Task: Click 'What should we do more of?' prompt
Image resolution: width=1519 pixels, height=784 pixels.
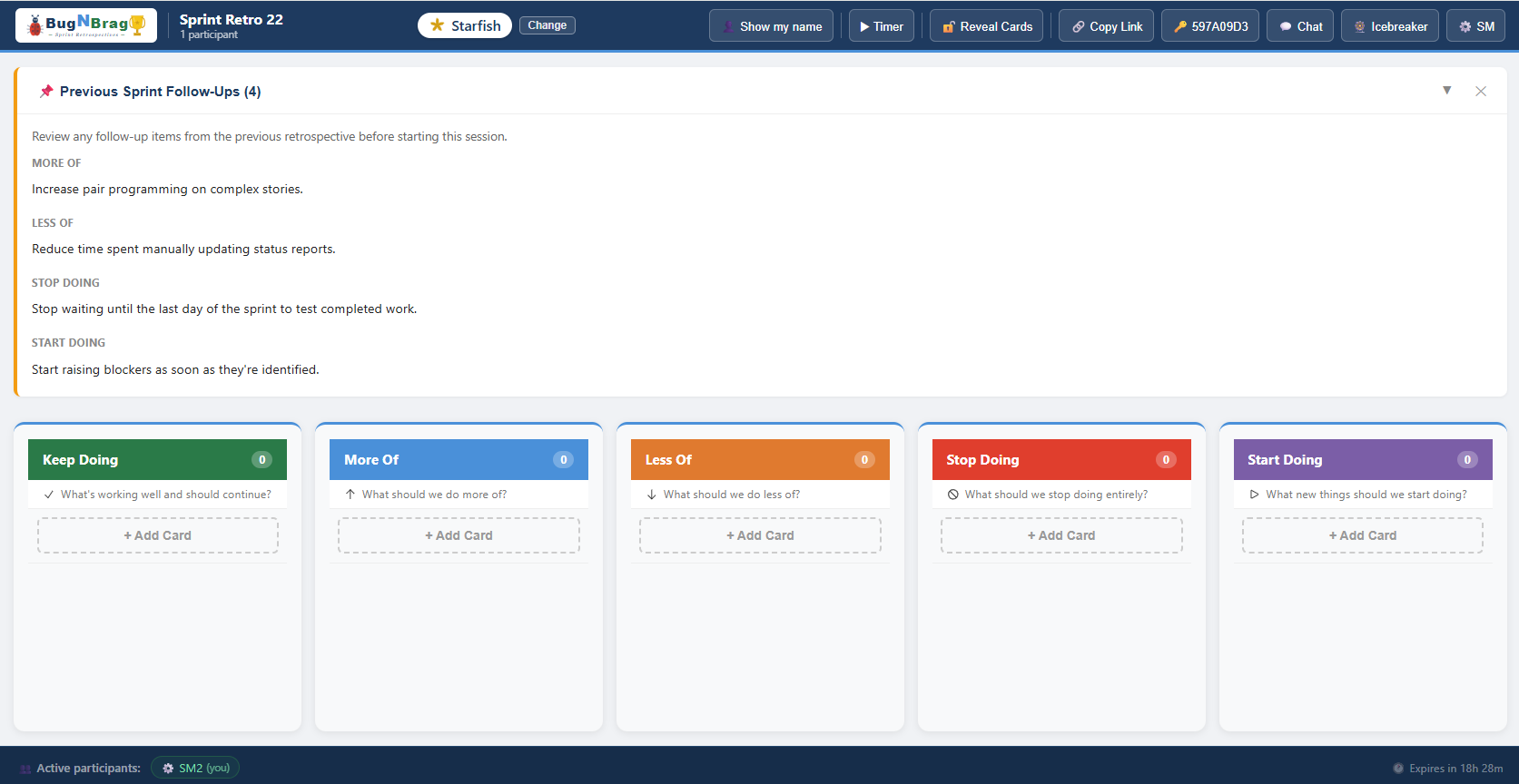Action: point(434,495)
